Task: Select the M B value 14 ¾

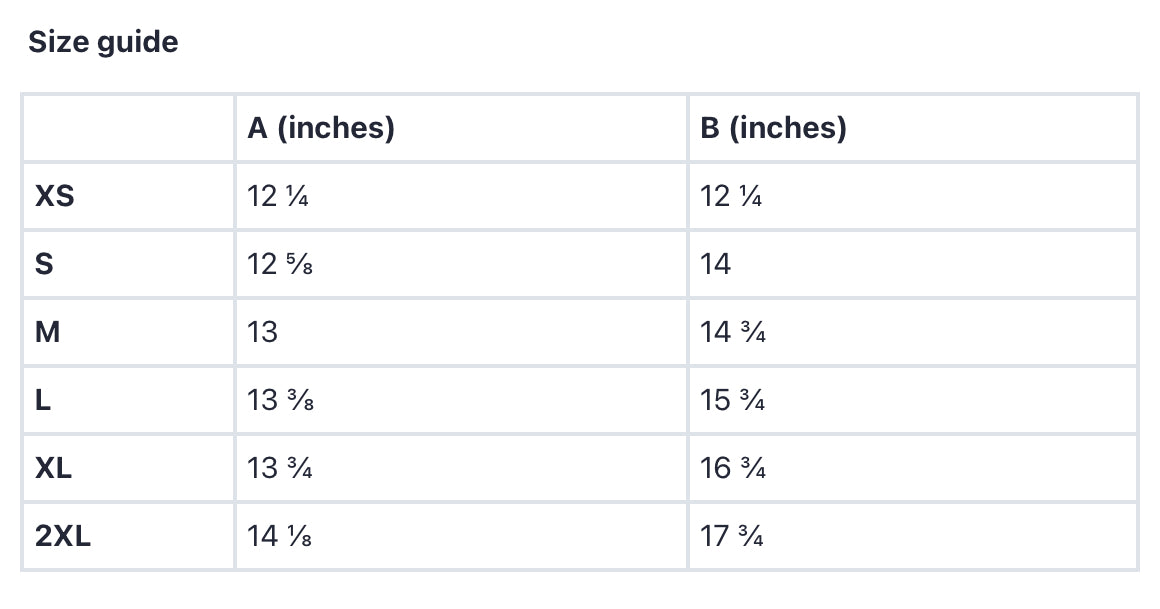Action: coord(733,332)
